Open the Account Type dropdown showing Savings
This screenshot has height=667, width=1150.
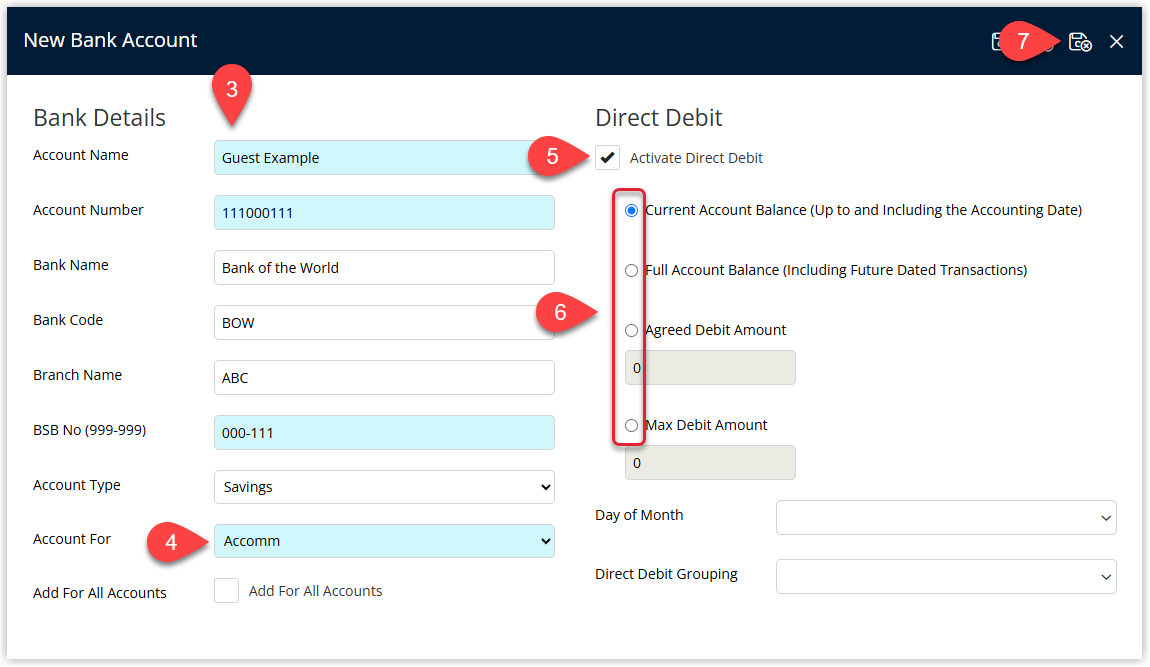click(x=384, y=487)
